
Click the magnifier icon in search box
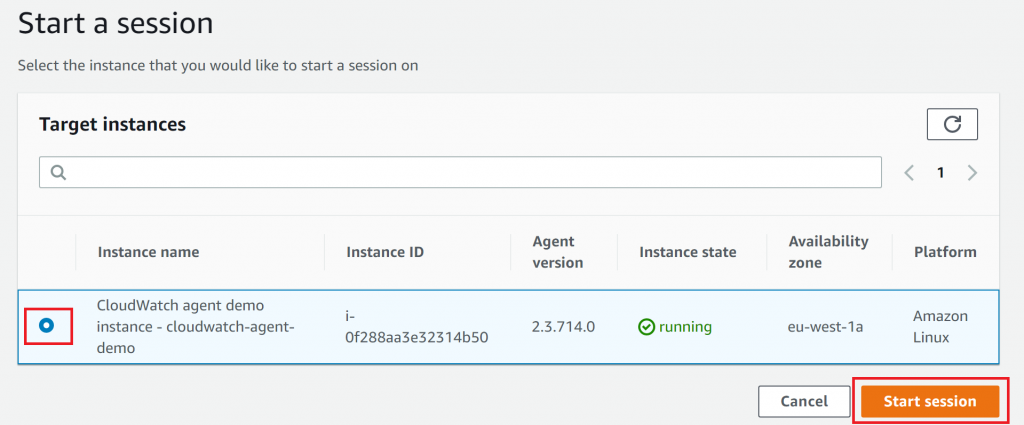(58, 172)
